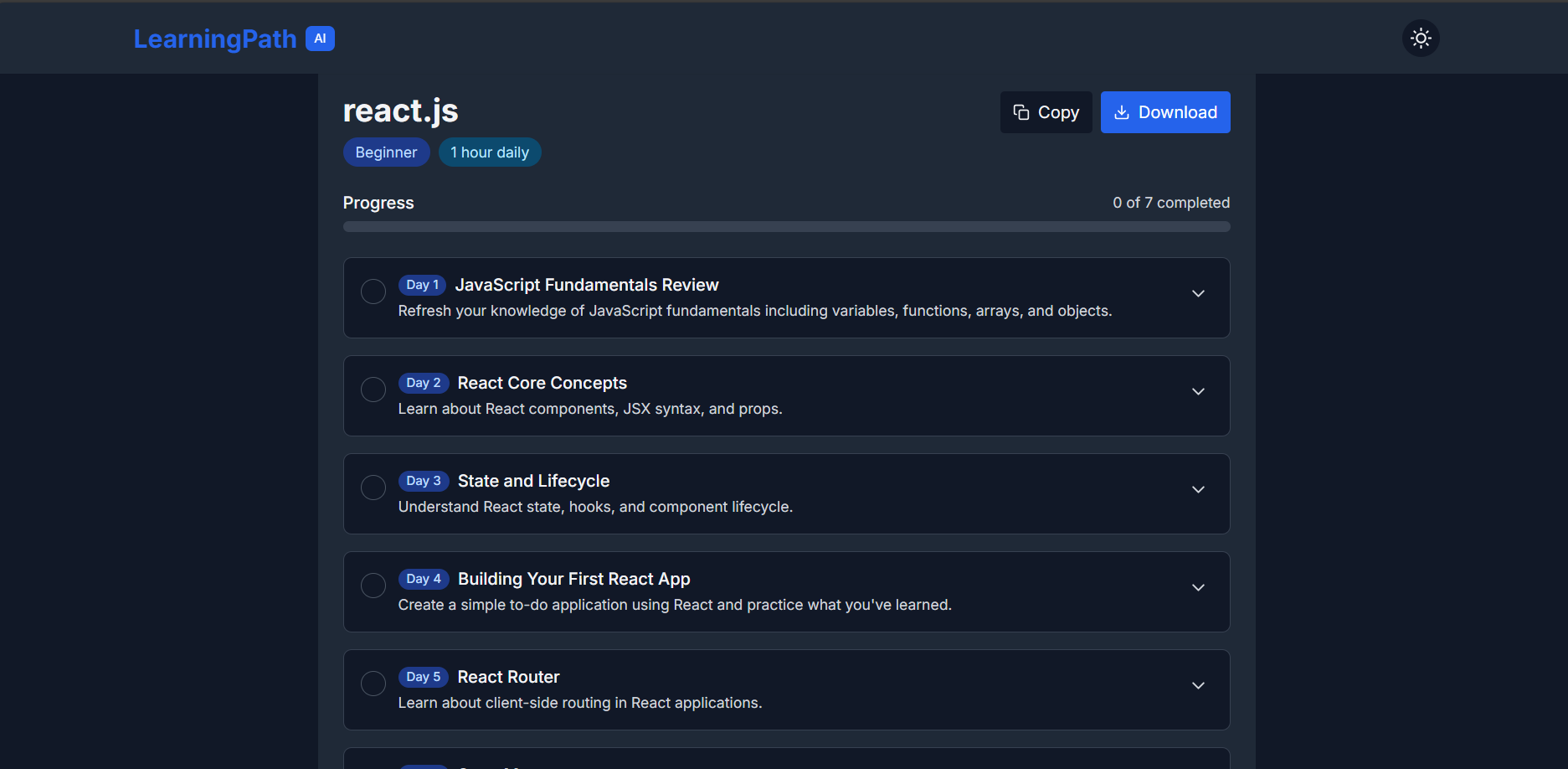Click the 1 hour daily tag

[490, 152]
